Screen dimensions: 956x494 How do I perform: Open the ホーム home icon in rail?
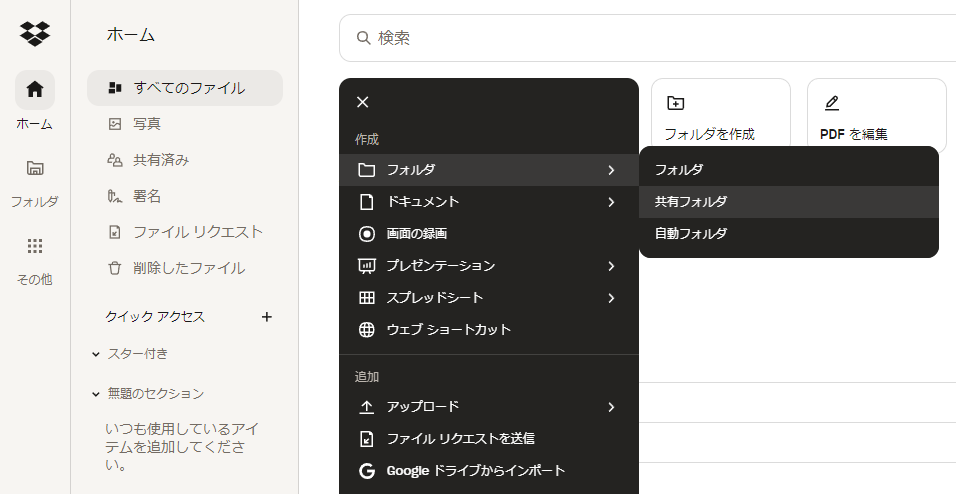coord(35,90)
